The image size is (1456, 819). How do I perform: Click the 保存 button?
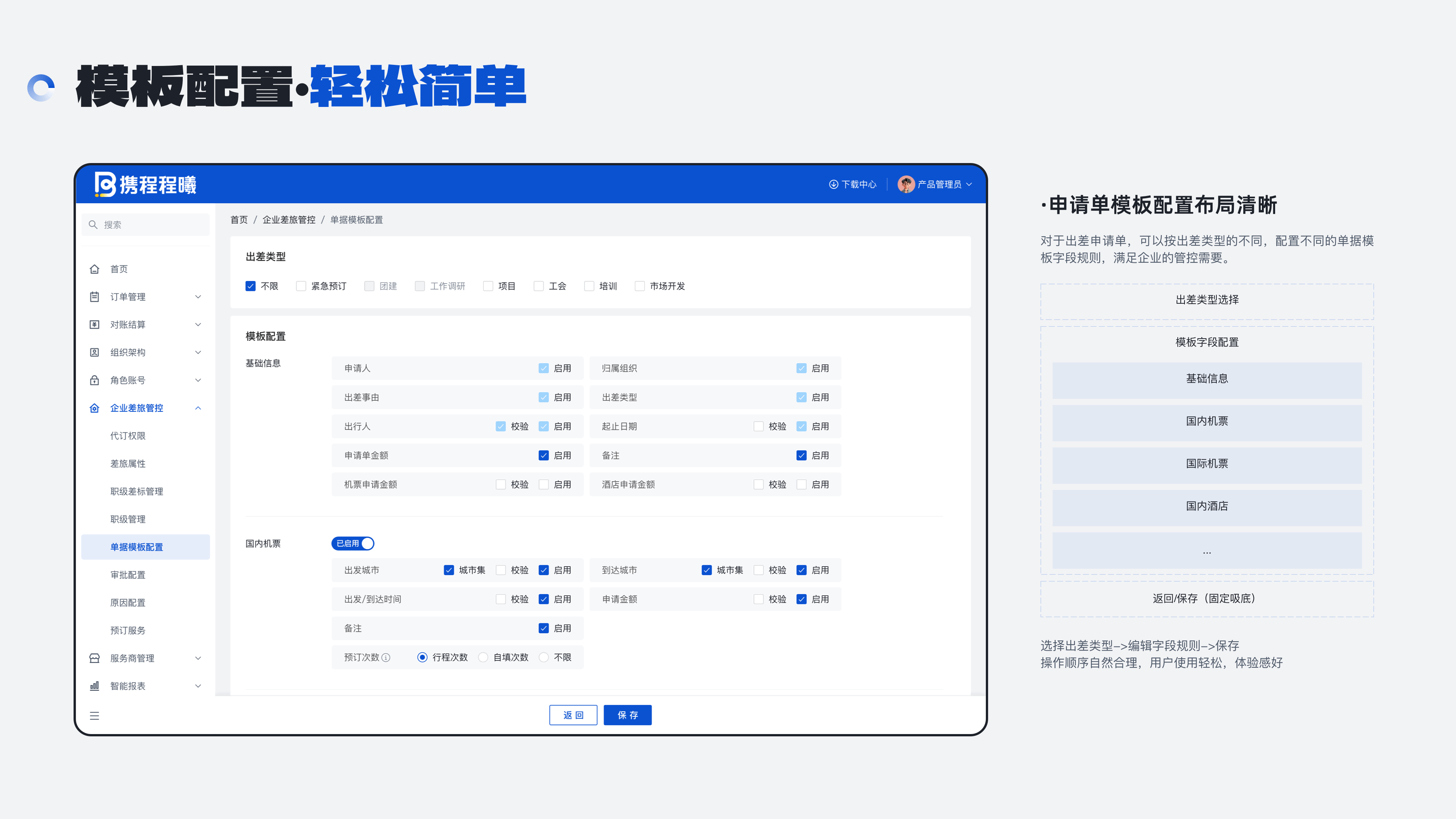click(x=628, y=715)
